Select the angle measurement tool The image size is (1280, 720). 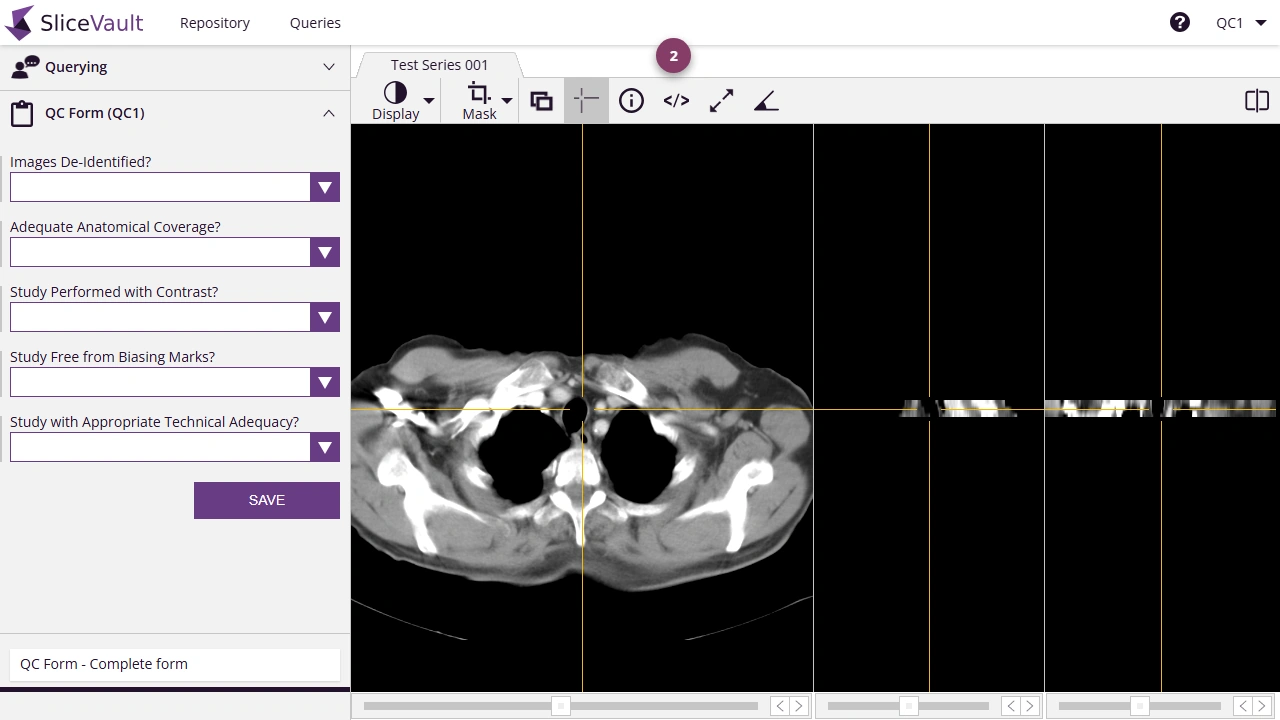(766, 100)
